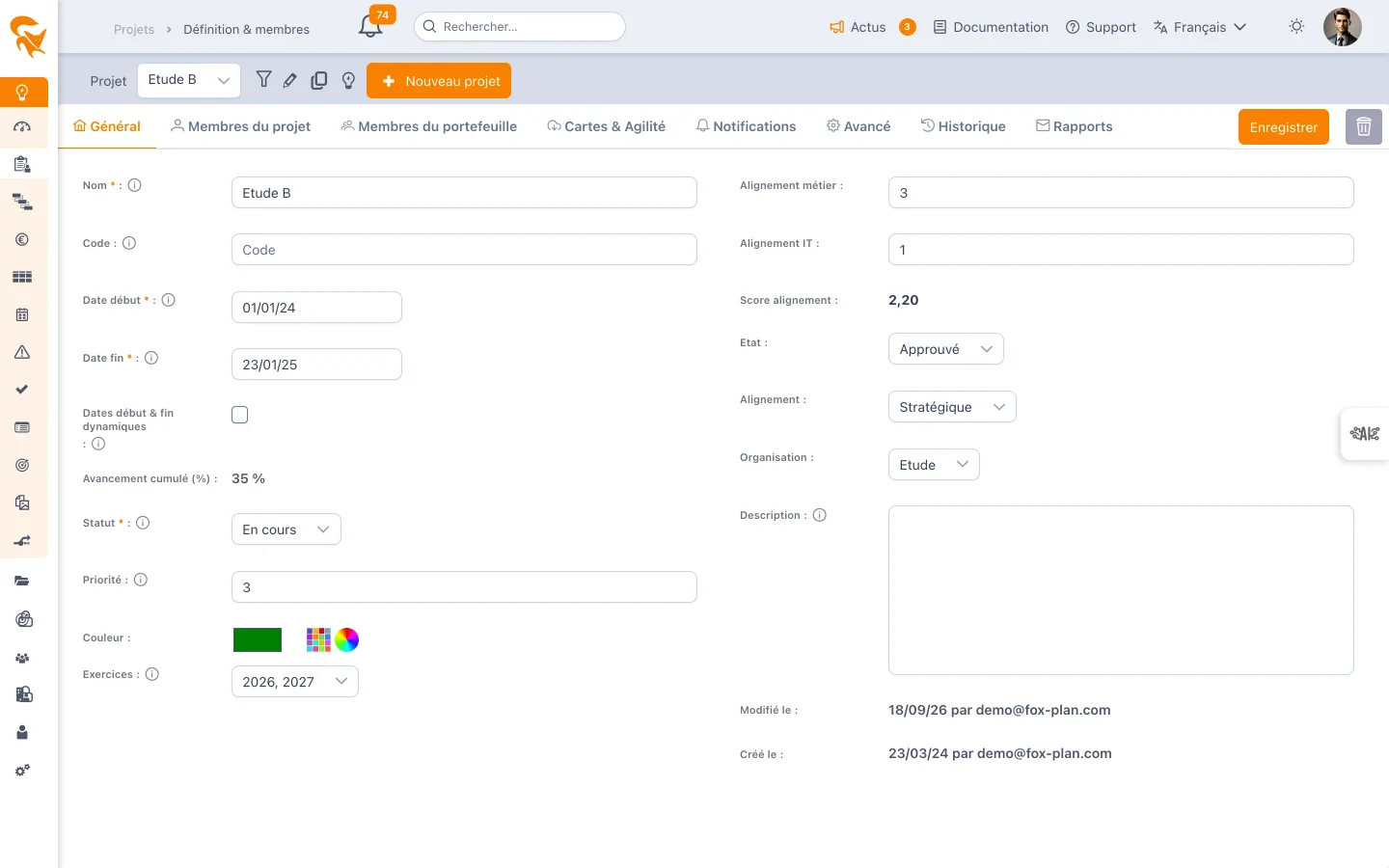Open the group of people icon in sidebar
The height and width of the screenshot is (868, 1389).
pyautogui.click(x=22, y=658)
